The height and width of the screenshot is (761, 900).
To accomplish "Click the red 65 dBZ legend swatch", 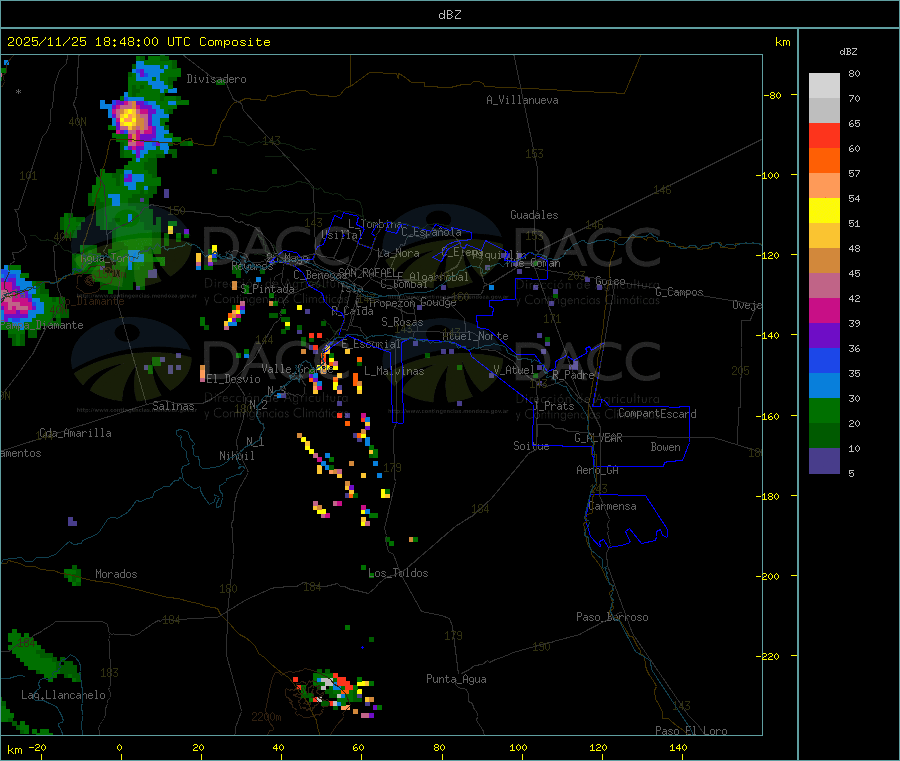I will click(x=824, y=135).
